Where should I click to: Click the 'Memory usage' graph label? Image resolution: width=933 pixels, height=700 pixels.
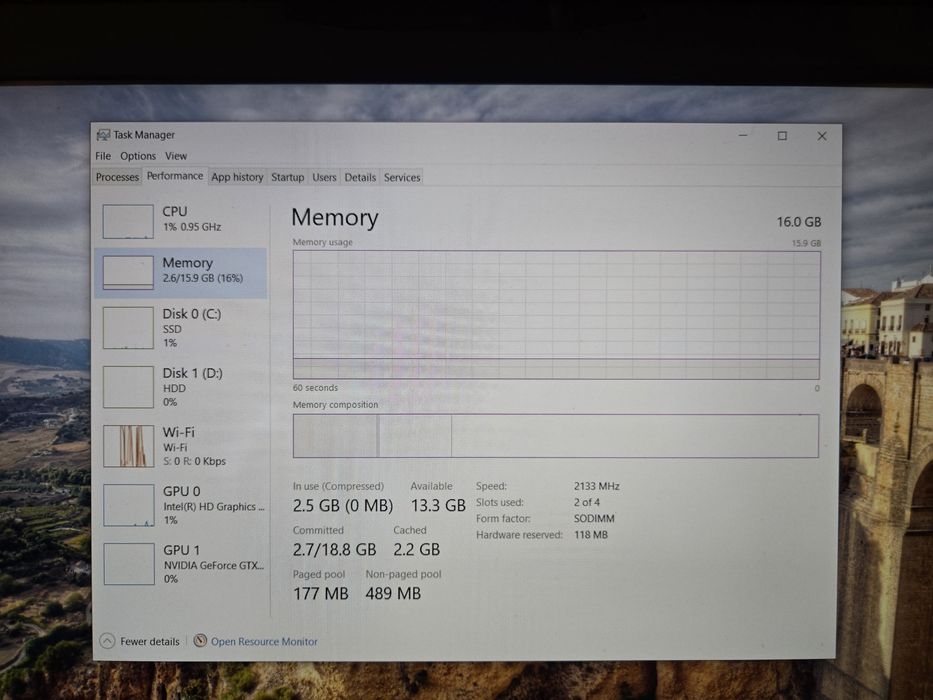click(323, 242)
